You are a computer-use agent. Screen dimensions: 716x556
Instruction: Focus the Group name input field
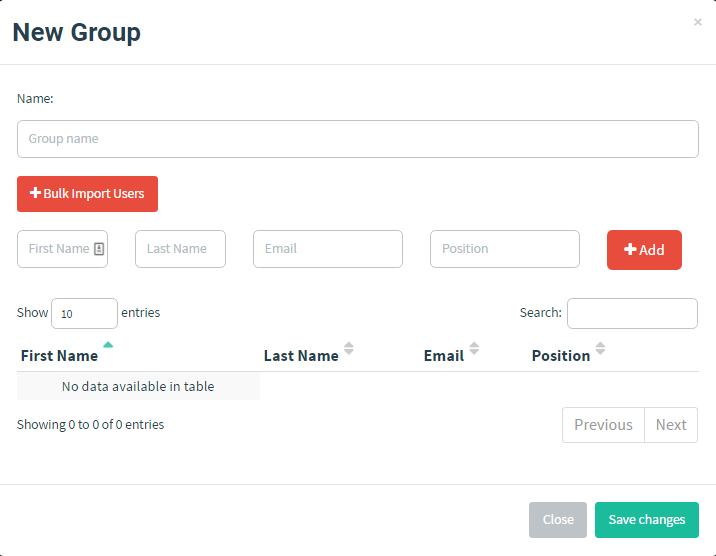tap(357, 139)
